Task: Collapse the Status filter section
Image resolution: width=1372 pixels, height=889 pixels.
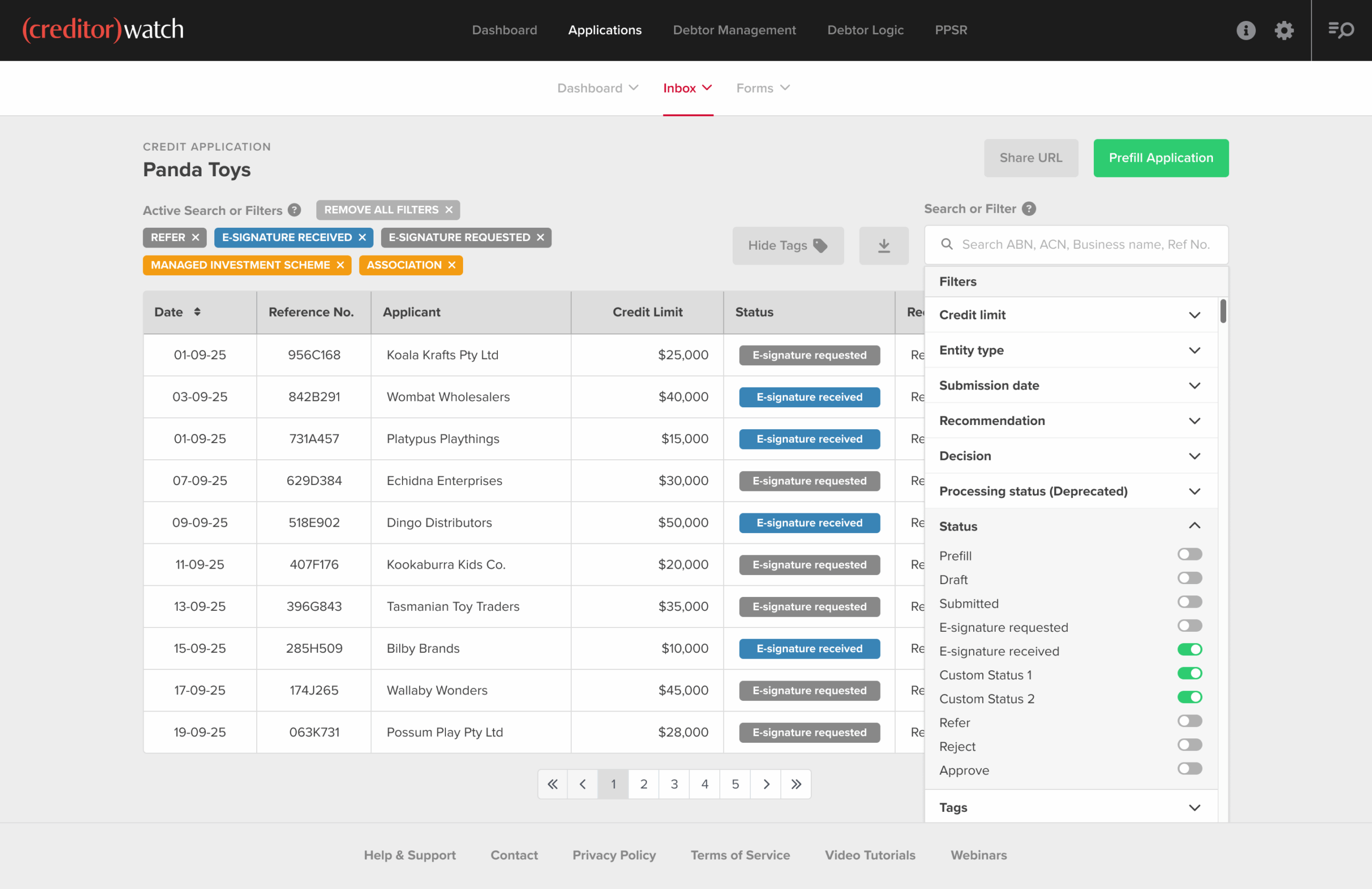Action: (1195, 526)
